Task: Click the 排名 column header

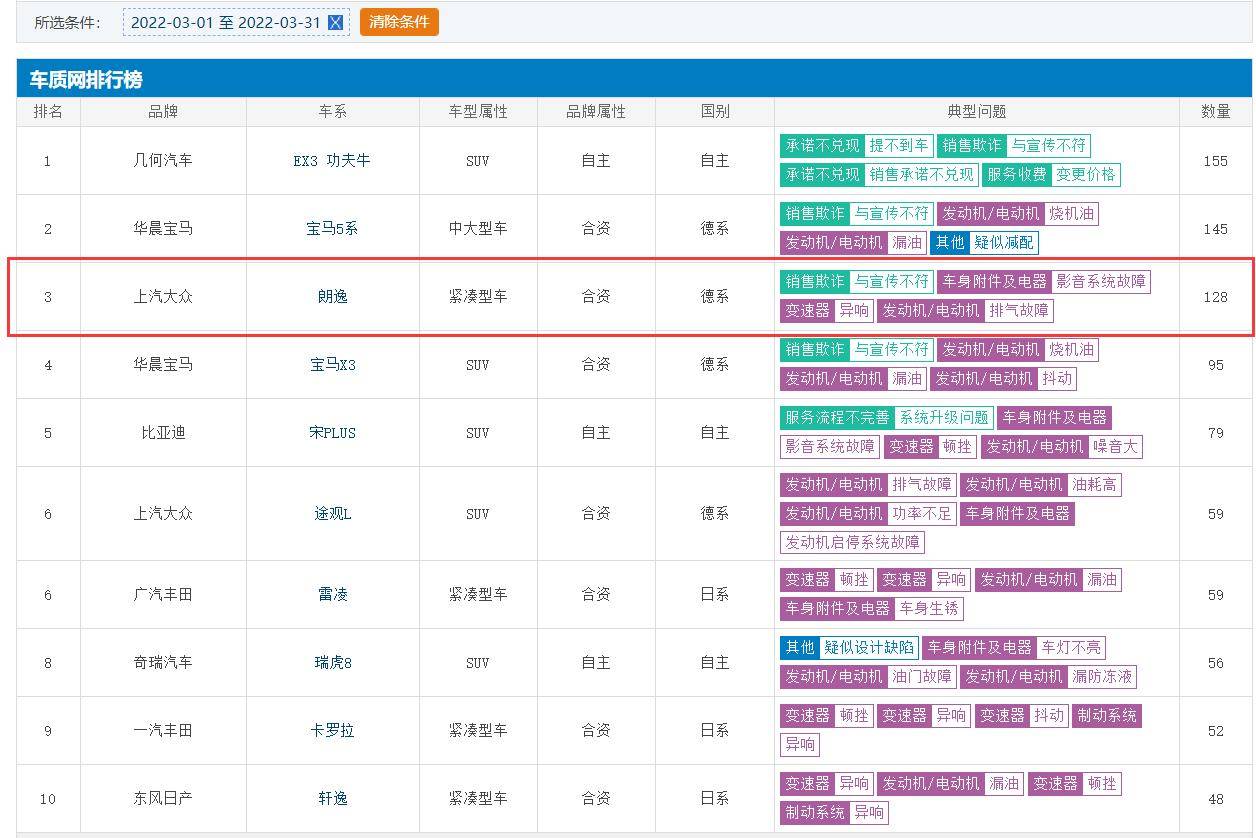Action: [48, 112]
